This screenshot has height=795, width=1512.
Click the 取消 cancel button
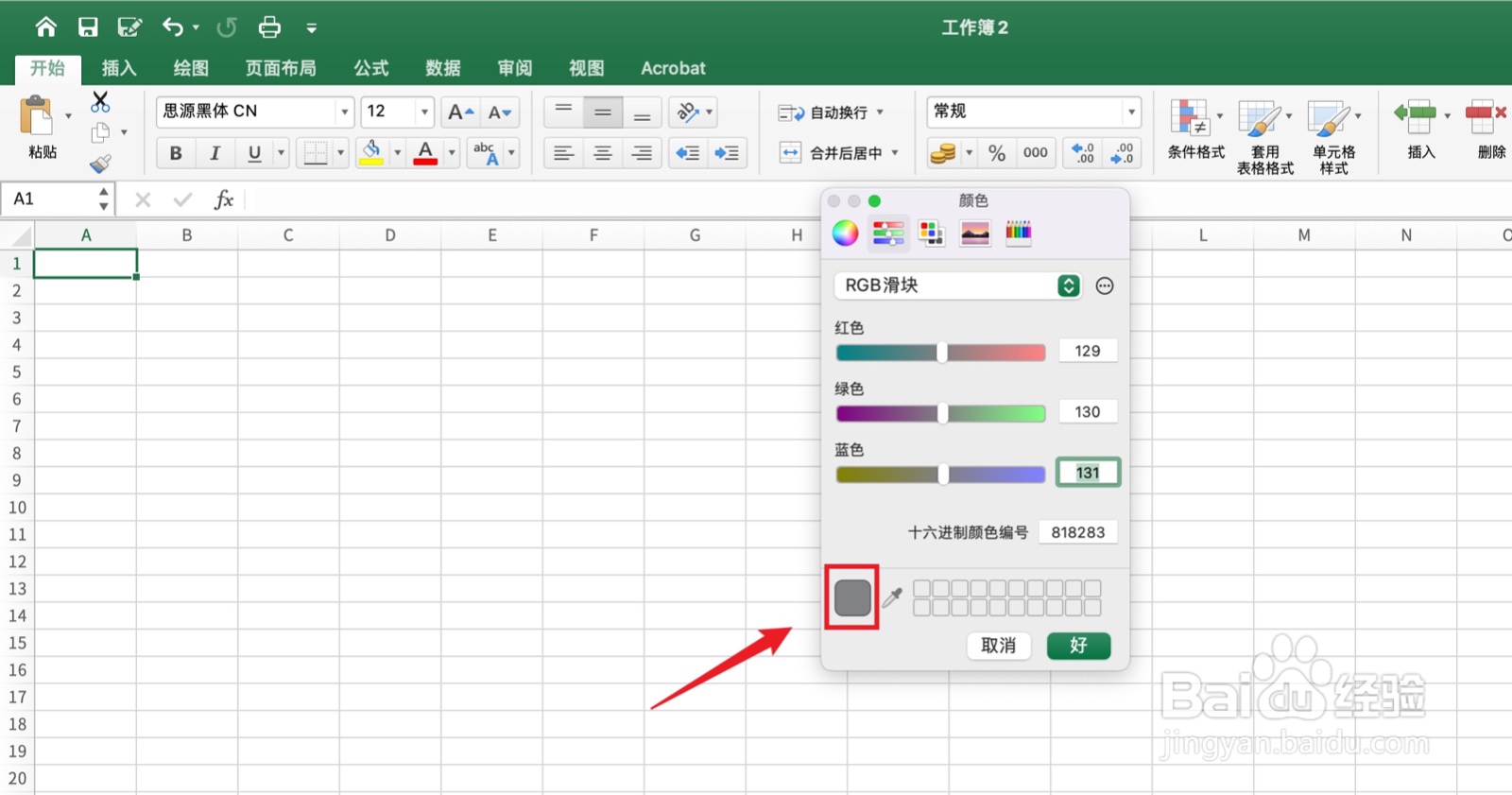(999, 646)
